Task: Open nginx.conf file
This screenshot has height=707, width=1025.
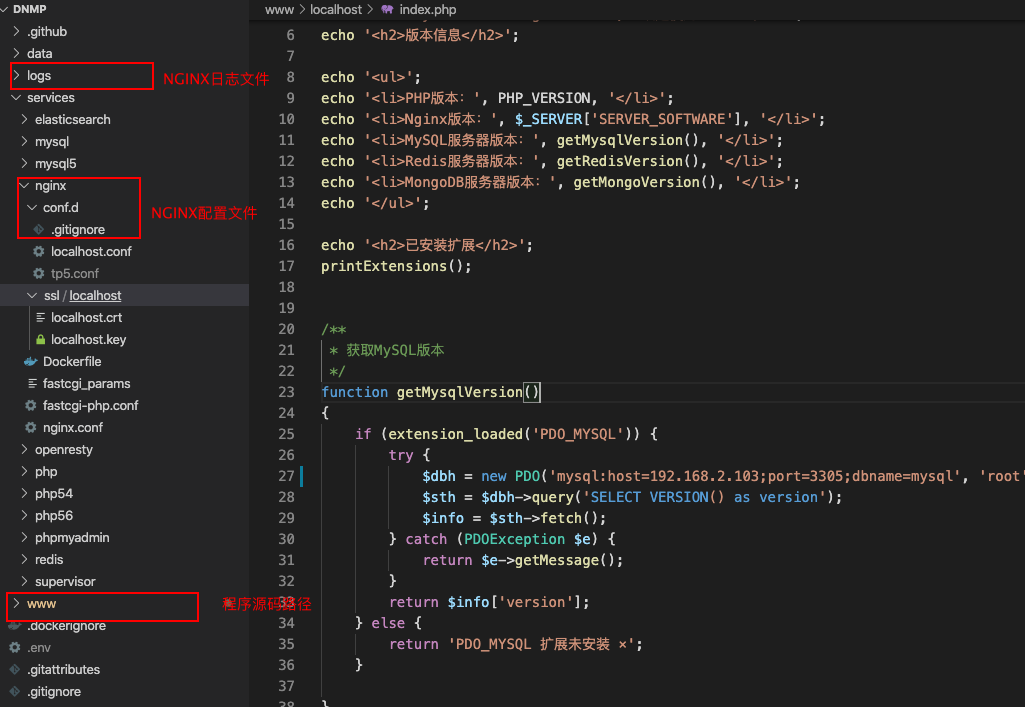Action: 73,427
